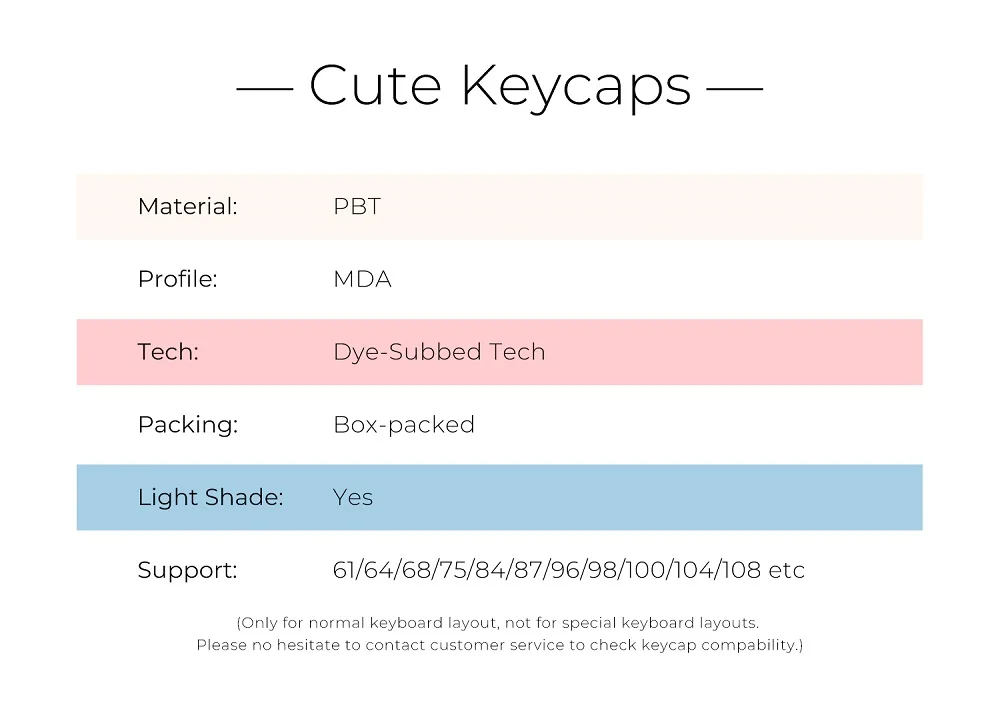Select the "Packing:" label
This screenshot has height=713, width=1000.
(188, 425)
